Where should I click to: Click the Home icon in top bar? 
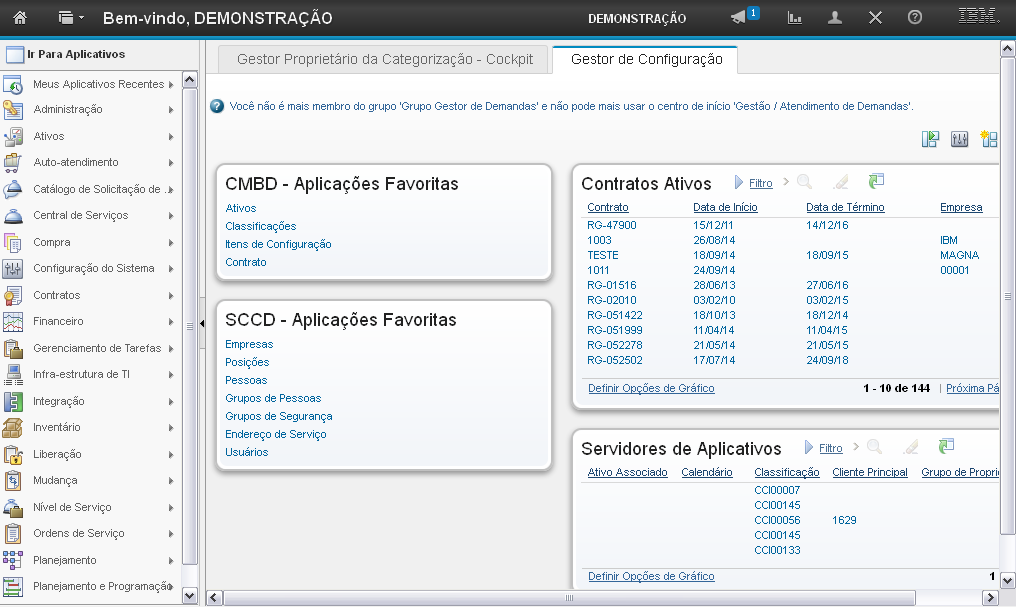coord(20,17)
